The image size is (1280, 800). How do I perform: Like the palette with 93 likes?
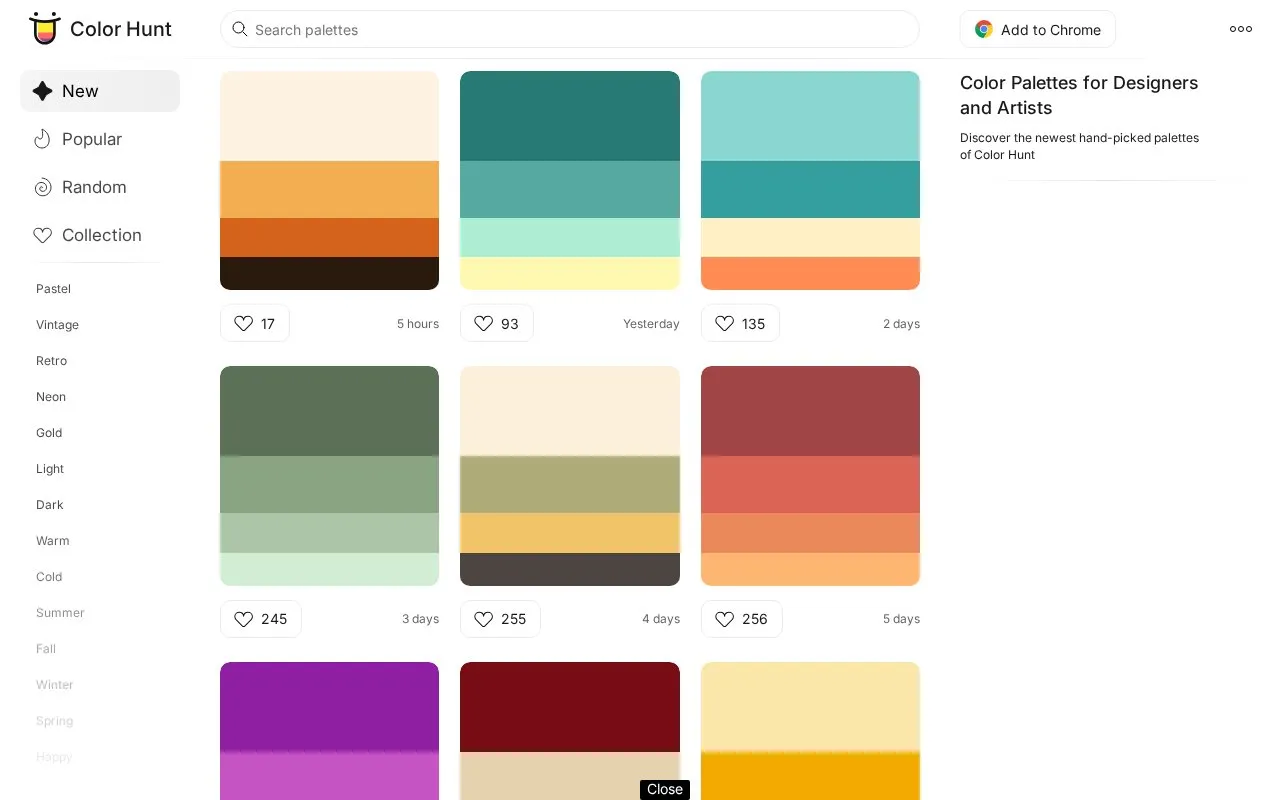497,323
